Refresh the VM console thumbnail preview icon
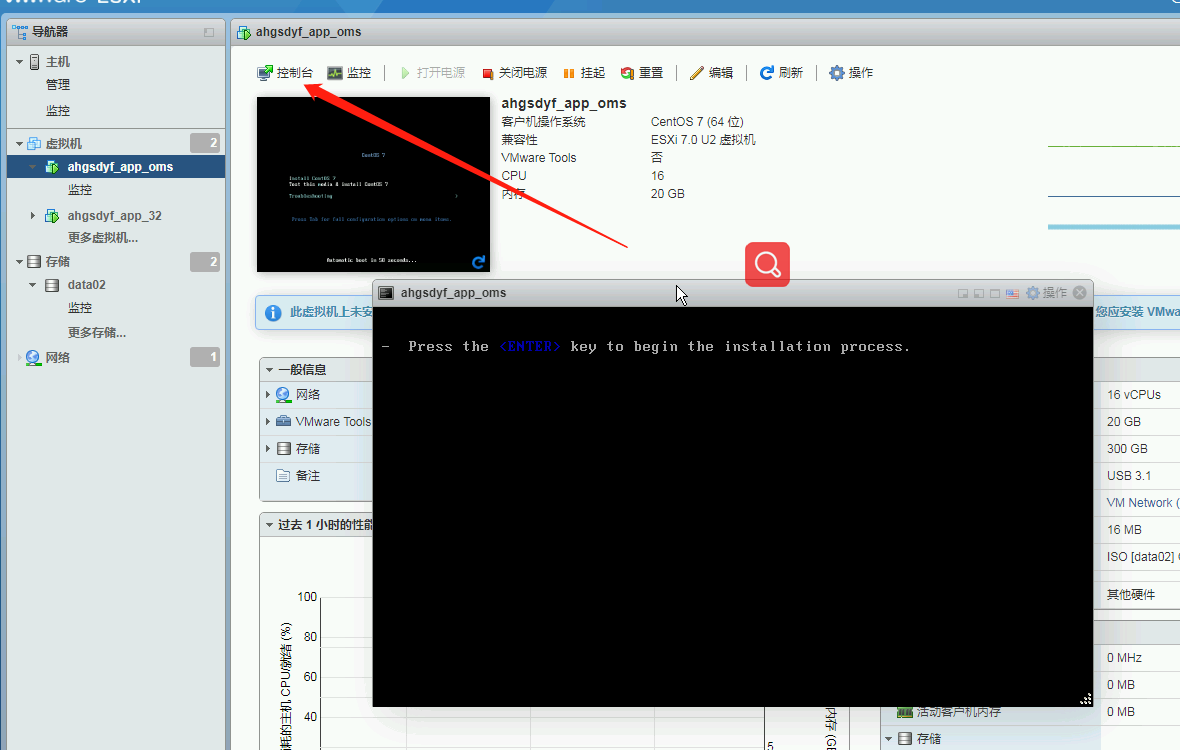 [x=479, y=262]
